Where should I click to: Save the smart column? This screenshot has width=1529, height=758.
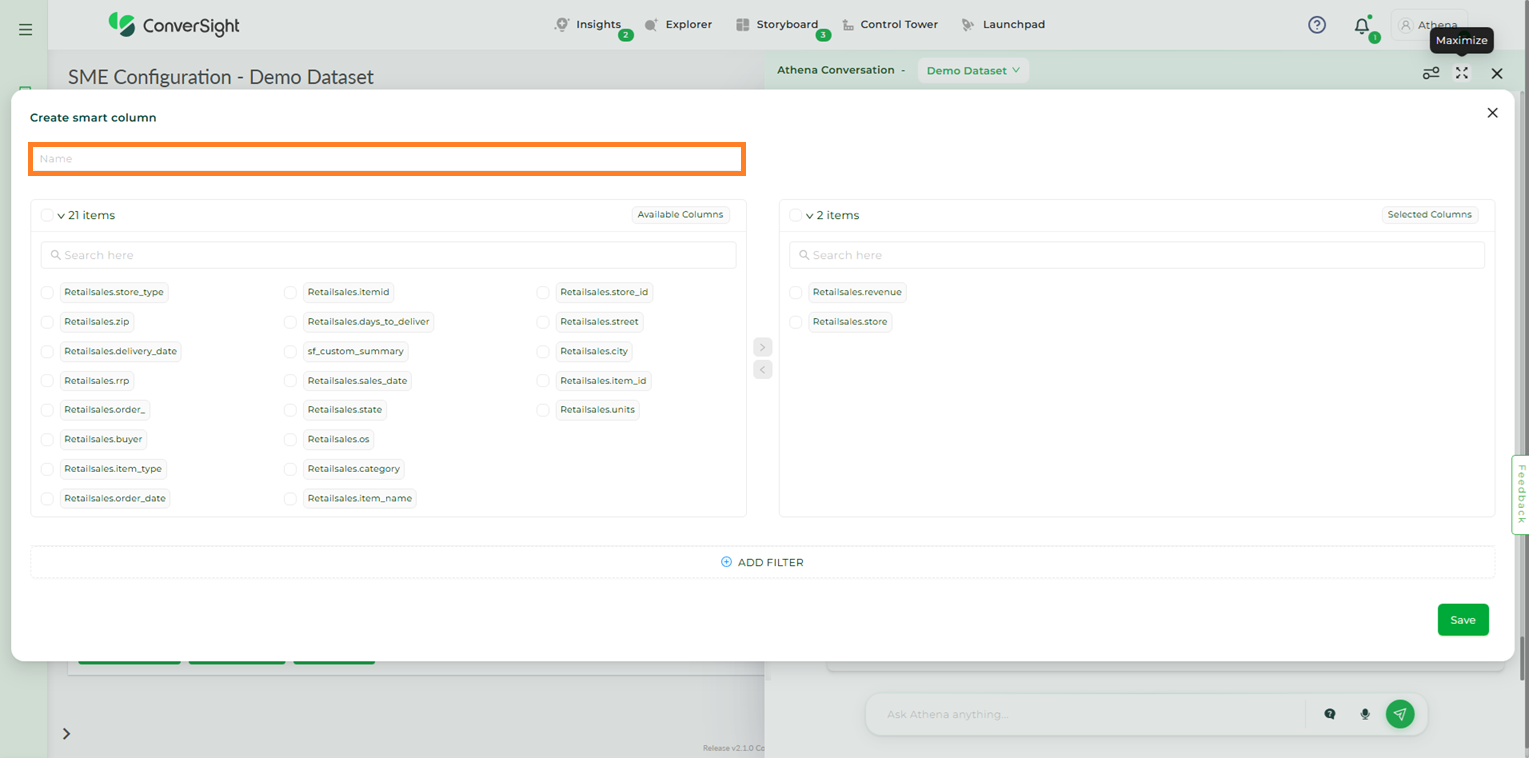click(1462, 620)
